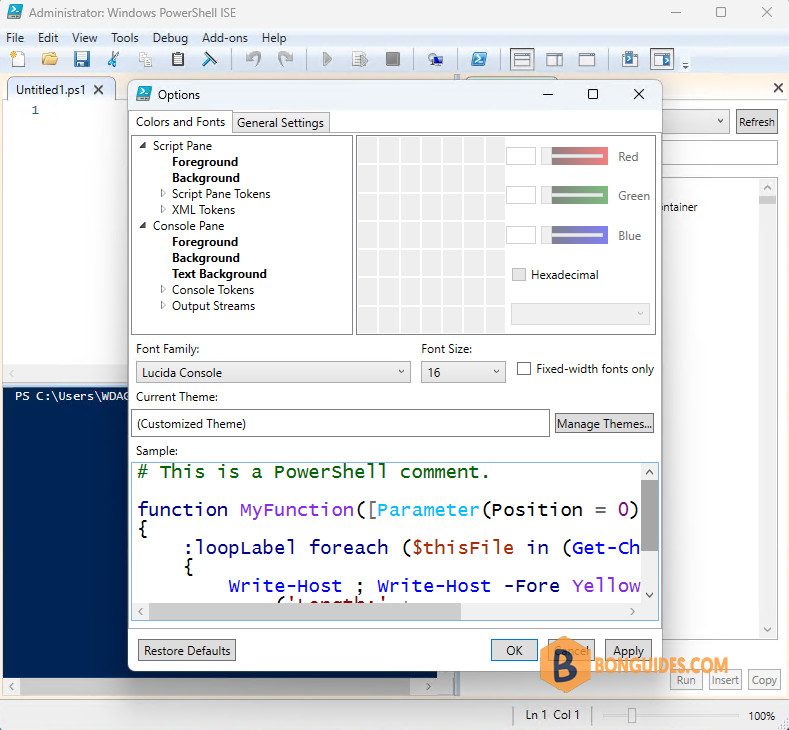Select the Show Script Pane Maximized icon

[587, 60]
